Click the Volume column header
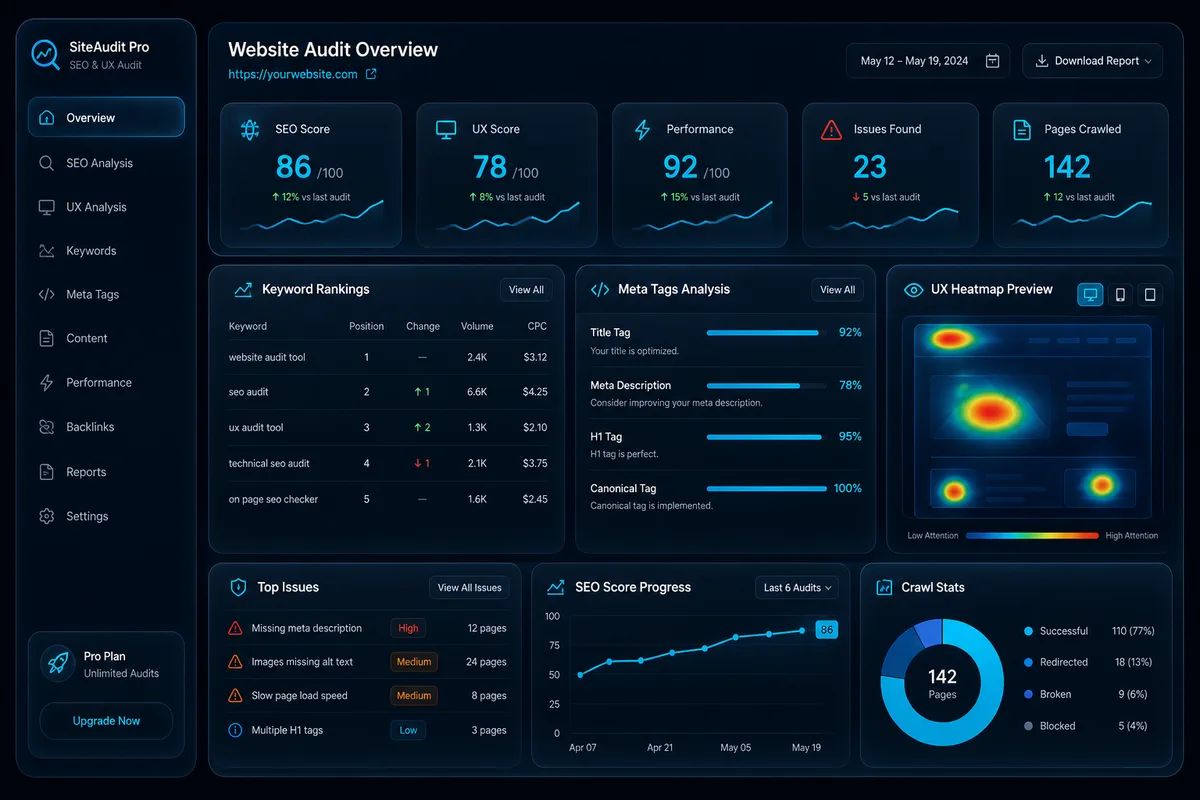 (x=477, y=326)
